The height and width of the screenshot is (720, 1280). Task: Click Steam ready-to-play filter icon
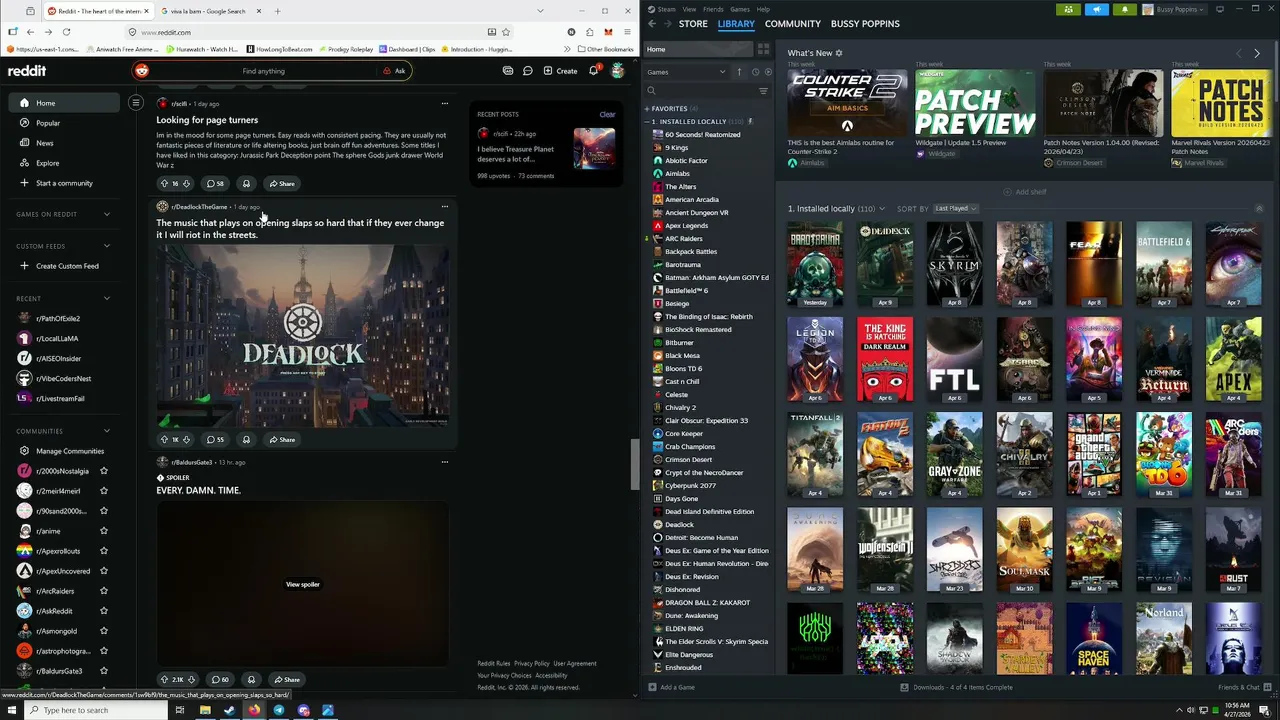767,72
